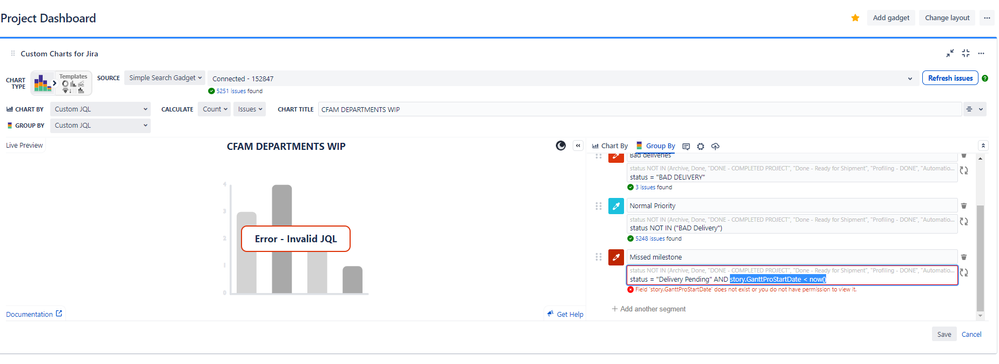Open the cloud upload icon tab
The image size is (999, 364).
pos(715,146)
